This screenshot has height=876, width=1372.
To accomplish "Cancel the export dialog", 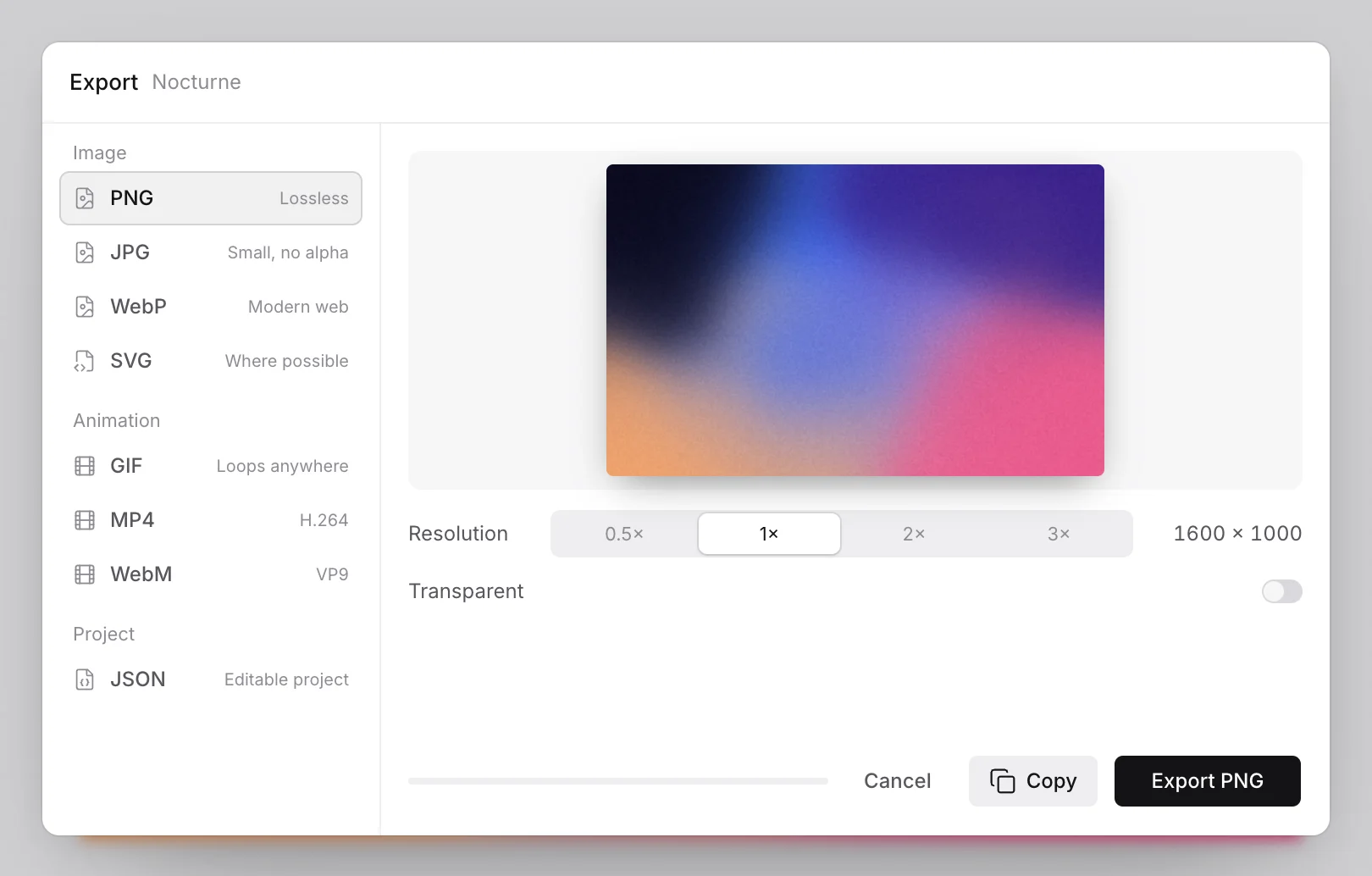I will point(898,781).
